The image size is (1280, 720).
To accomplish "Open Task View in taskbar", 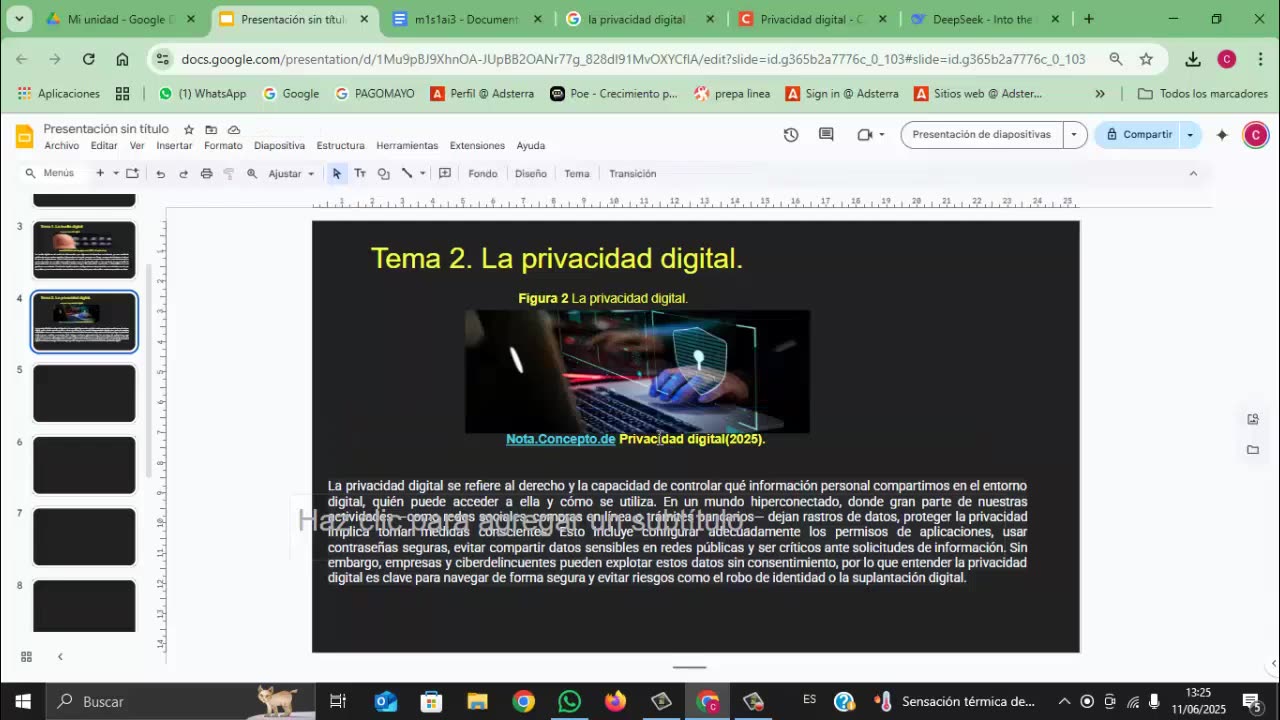I will (338, 701).
